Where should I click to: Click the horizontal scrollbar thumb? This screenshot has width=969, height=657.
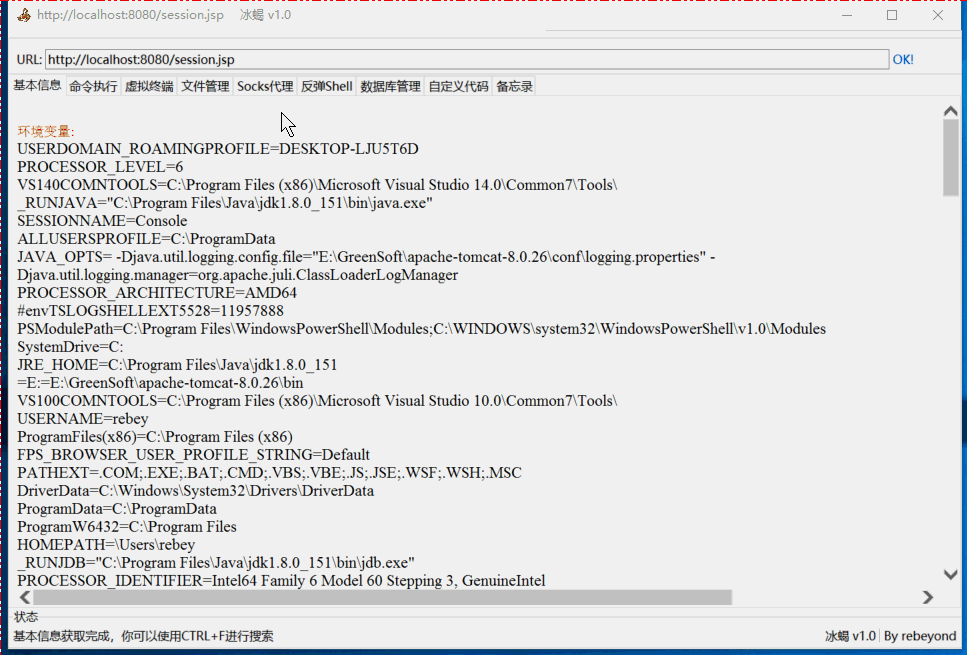pyautogui.click(x=383, y=597)
